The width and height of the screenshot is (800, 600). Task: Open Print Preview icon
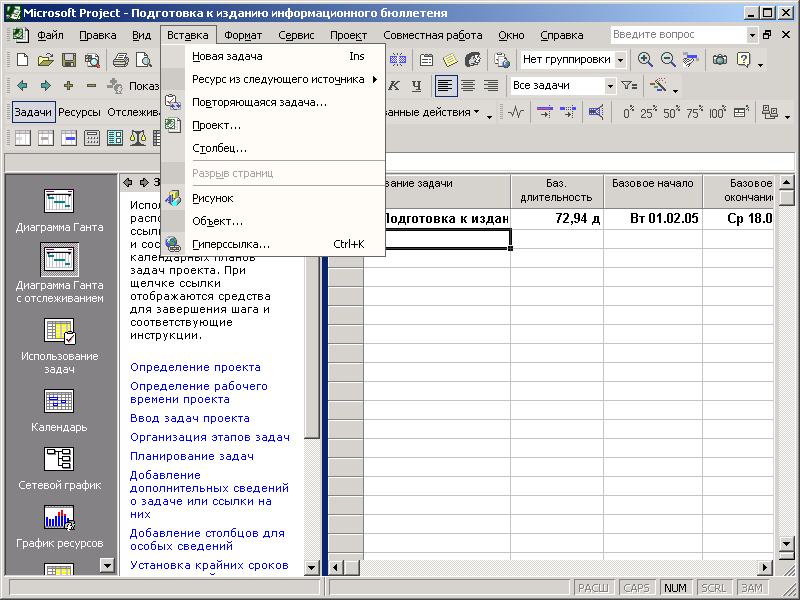click(144, 60)
